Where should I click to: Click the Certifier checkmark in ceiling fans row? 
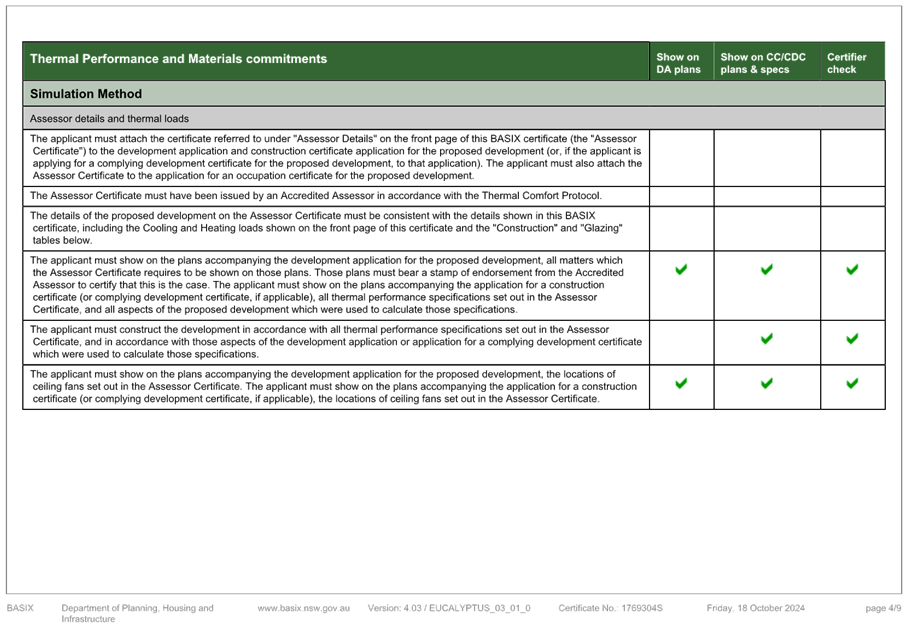coord(852,383)
